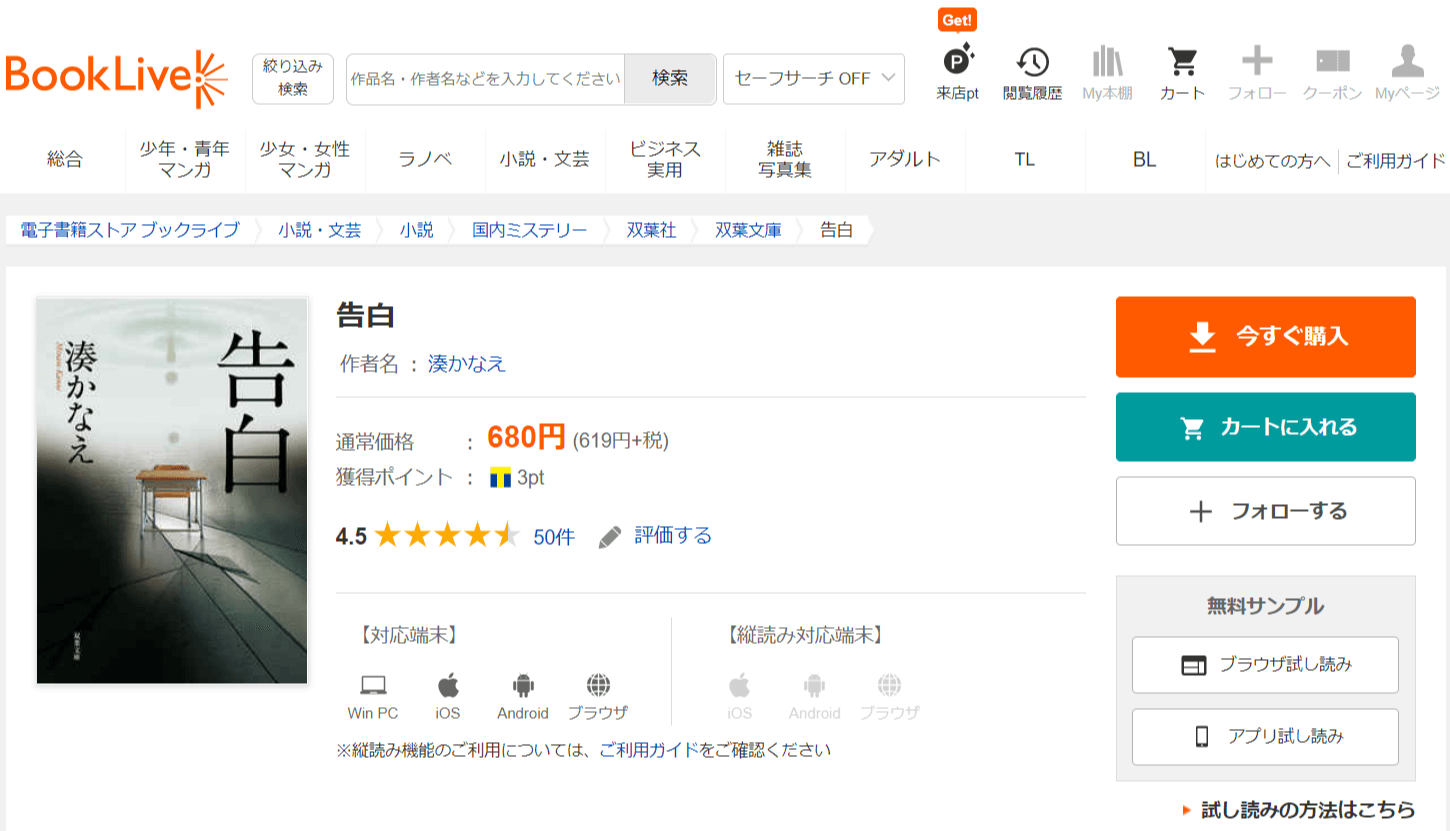Click the search input field
1450x831 pixels.
pyautogui.click(x=485, y=79)
